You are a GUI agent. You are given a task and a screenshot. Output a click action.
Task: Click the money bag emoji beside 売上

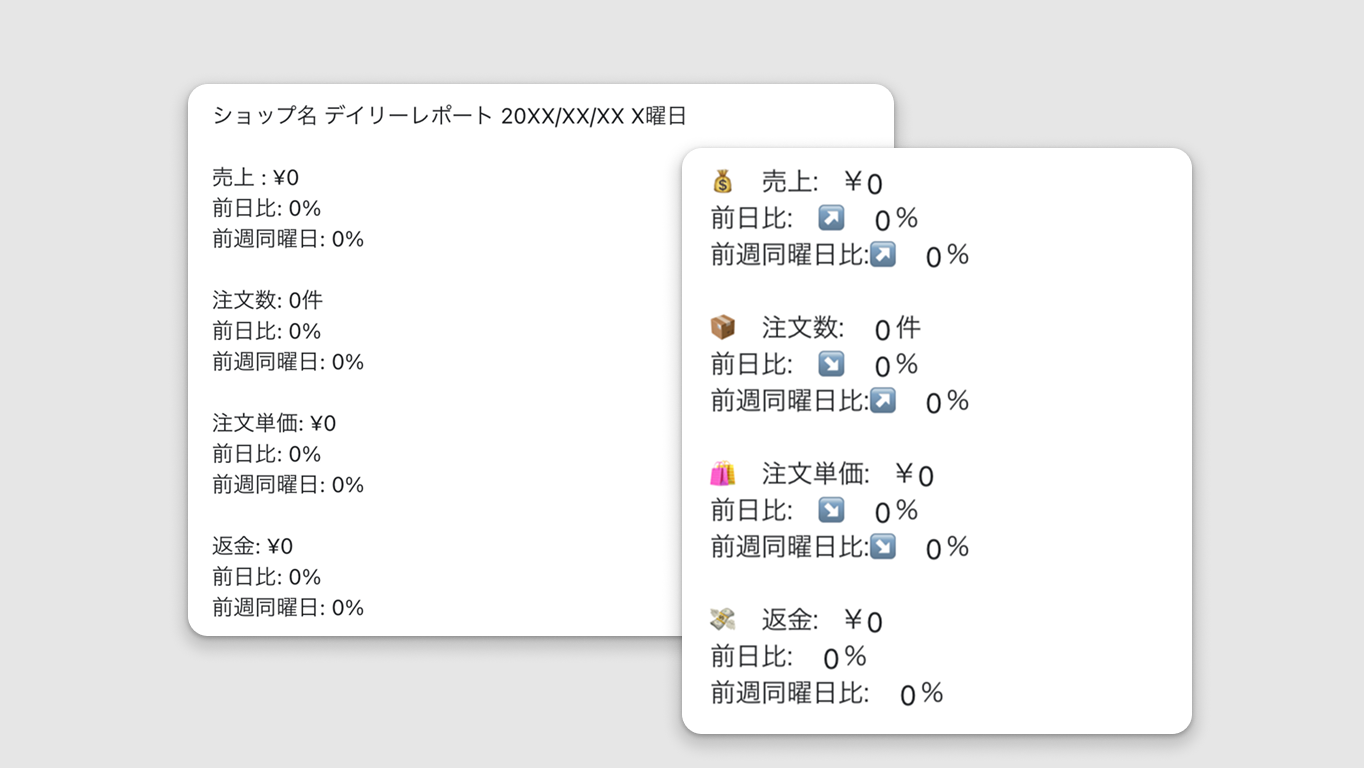(722, 182)
